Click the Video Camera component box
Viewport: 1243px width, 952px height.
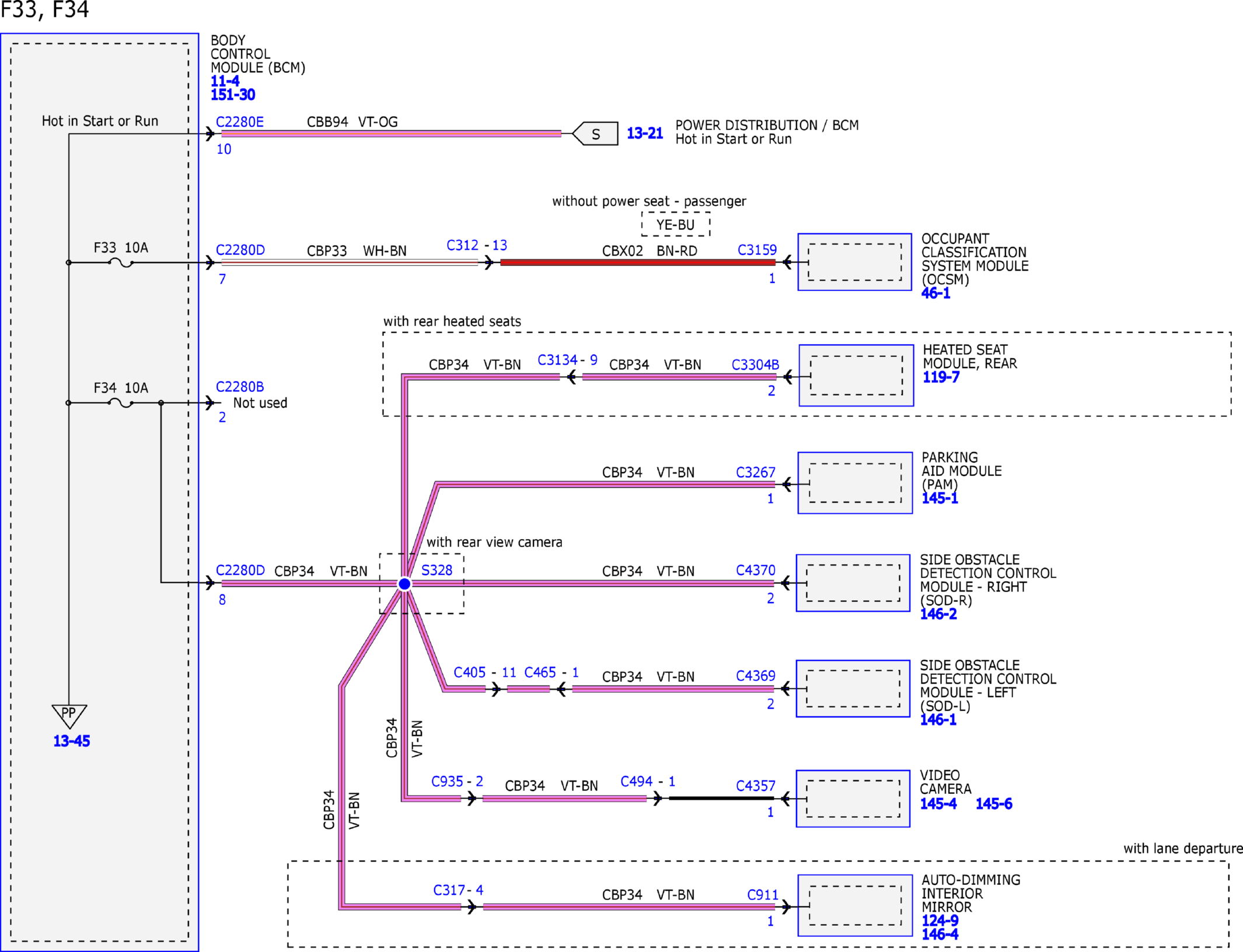[x=853, y=798]
